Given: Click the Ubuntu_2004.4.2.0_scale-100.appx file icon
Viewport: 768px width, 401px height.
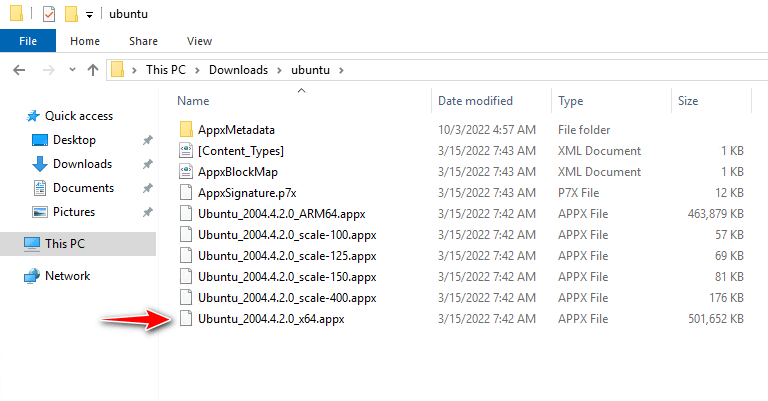Looking at the screenshot, I should pos(186,235).
